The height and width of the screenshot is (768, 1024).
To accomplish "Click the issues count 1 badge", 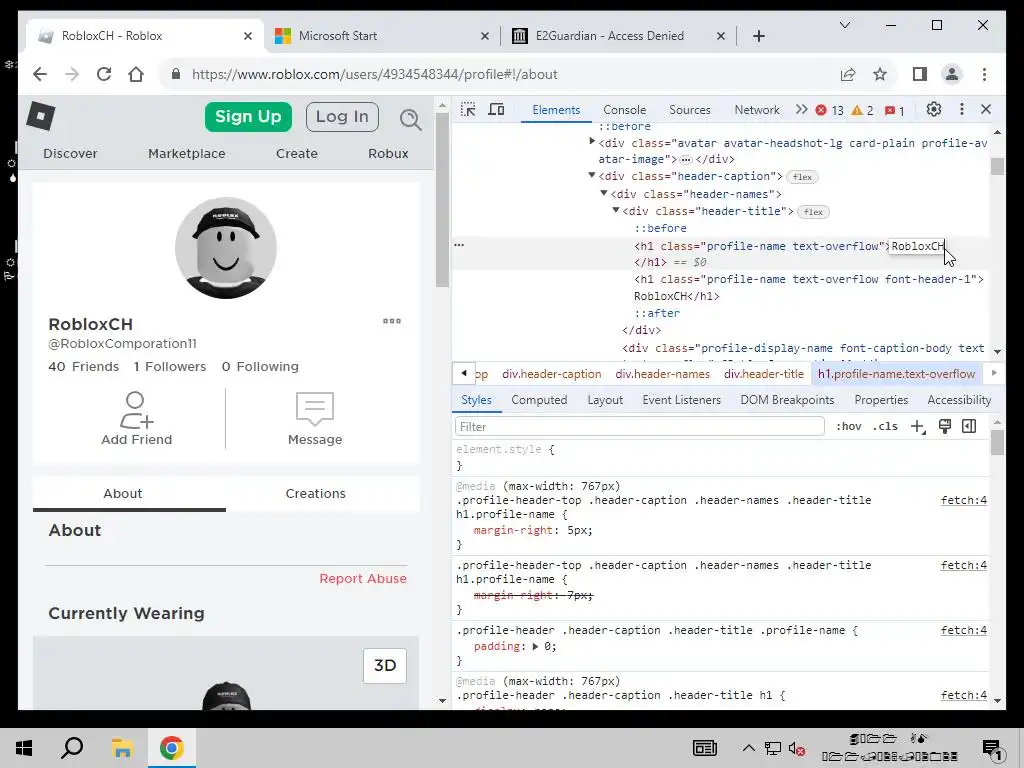I will coord(894,110).
